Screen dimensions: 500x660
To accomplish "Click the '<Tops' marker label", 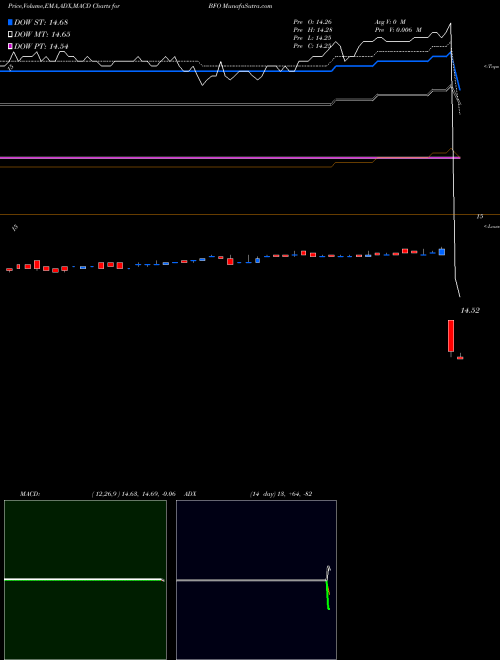I will click(491, 67).
